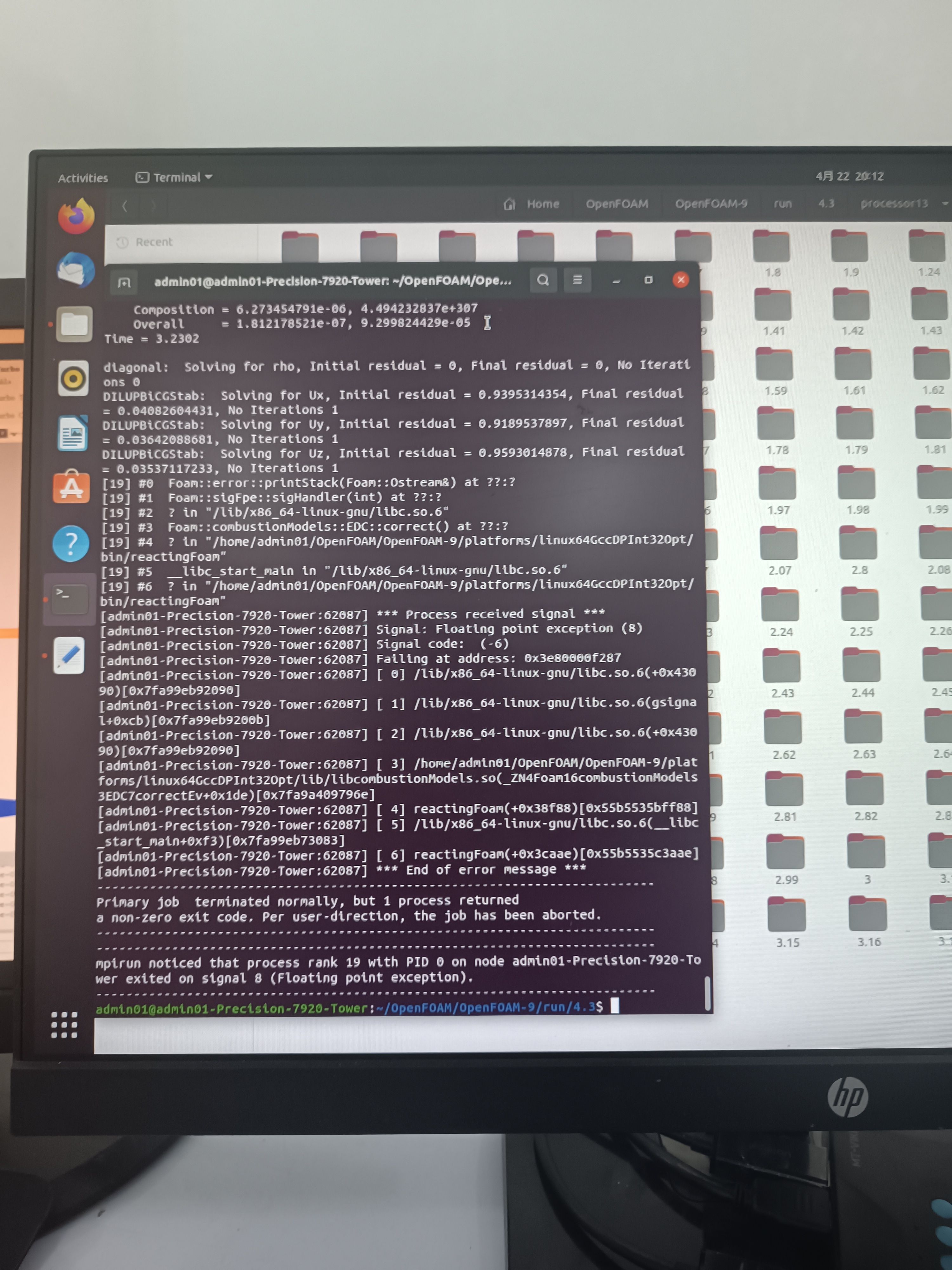Select the folder named 2.43
The width and height of the screenshot is (952, 1270).
782,673
